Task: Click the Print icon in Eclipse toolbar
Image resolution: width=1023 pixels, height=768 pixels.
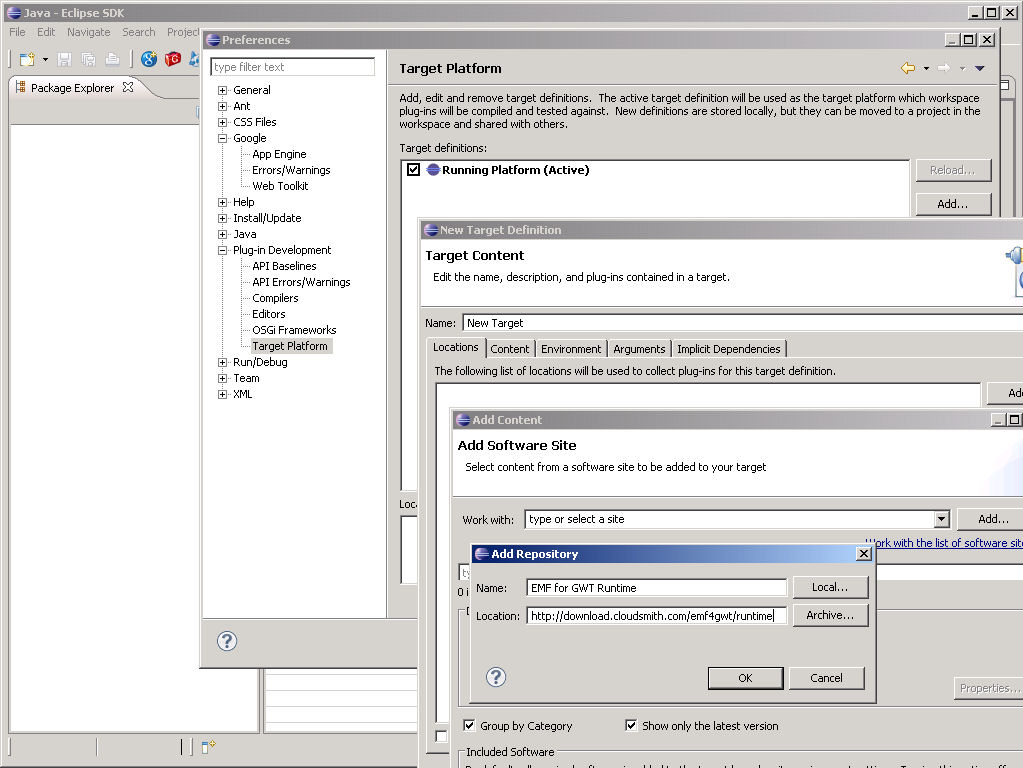Action: coord(112,59)
